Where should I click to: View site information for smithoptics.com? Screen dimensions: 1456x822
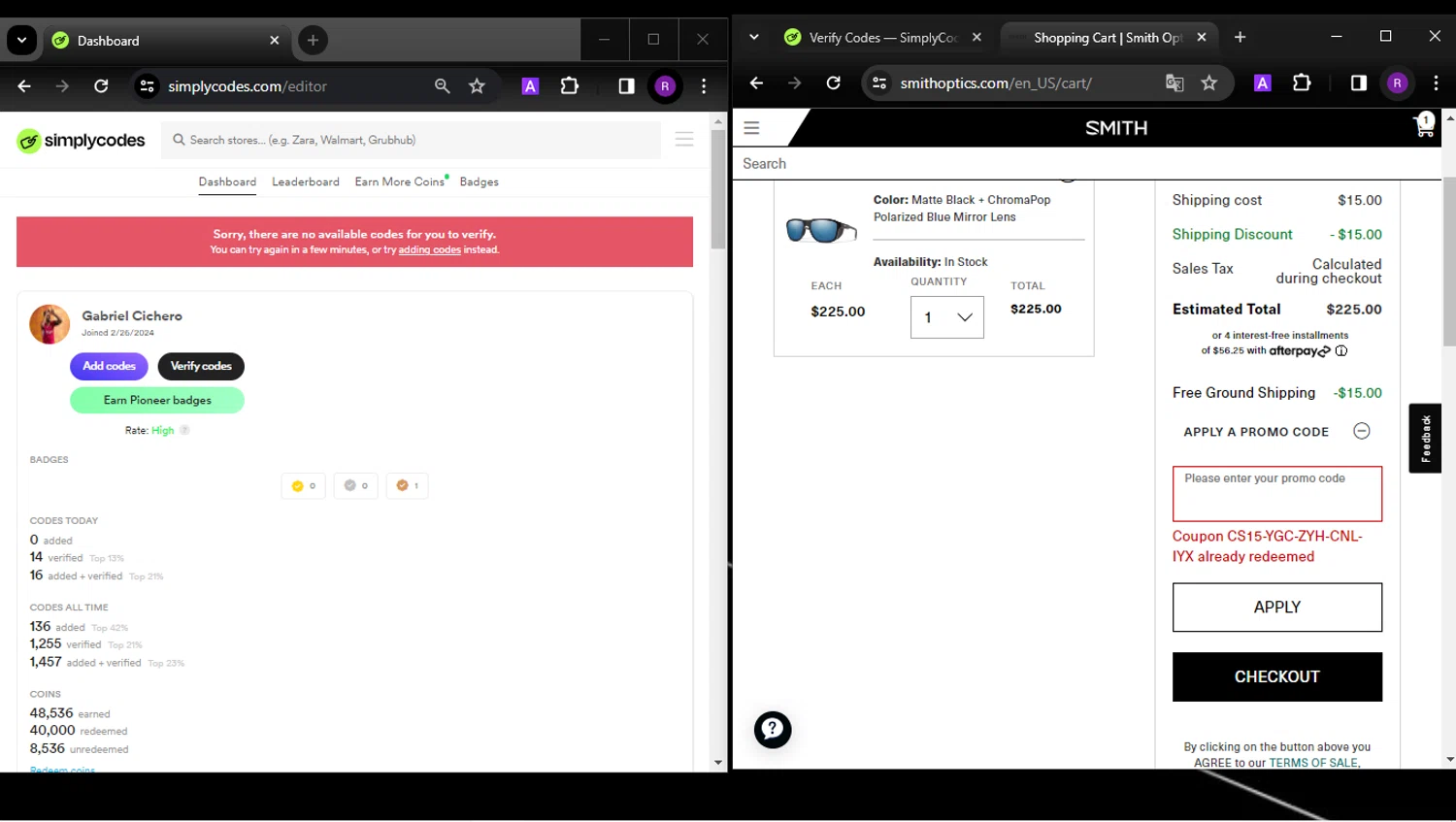coord(879,83)
